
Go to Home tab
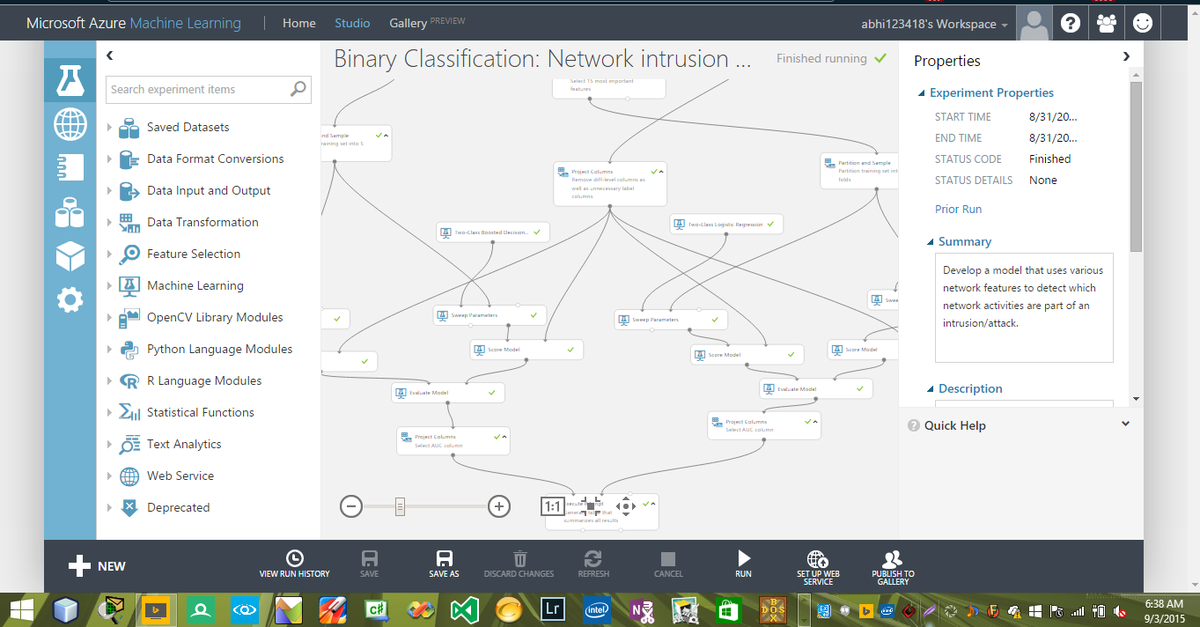coord(299,23)
